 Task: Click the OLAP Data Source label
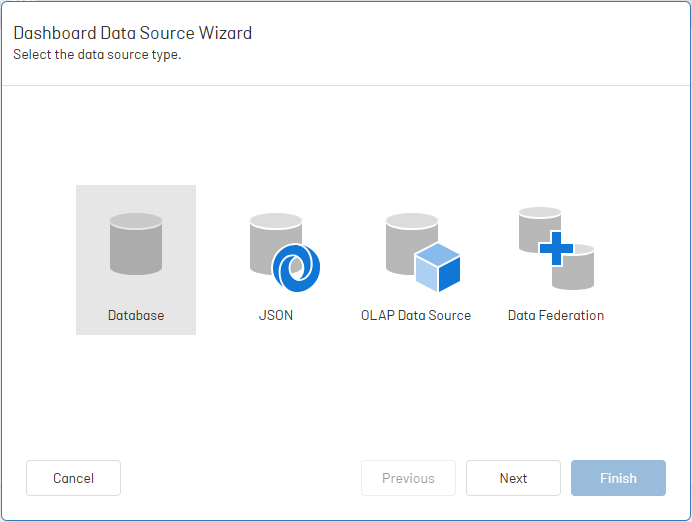[416, 315]
